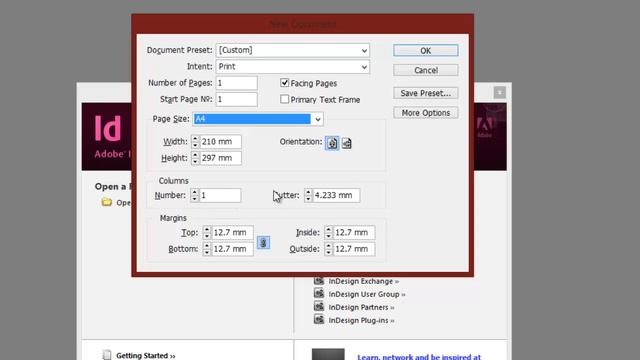This screenshot has height=360, width=640.
Task: Click the InDesign Plug-ins icon
Action: (319, 320)
